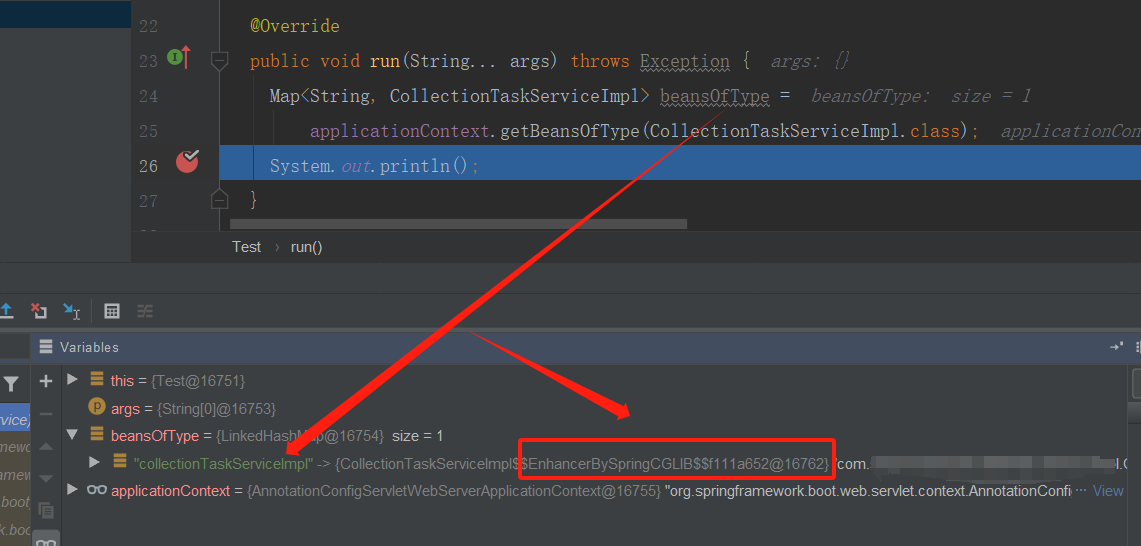The height and width of the screenshot is (546, 1141).
Task: Click the move watch down arrow
Action: [x=46, y=478]
